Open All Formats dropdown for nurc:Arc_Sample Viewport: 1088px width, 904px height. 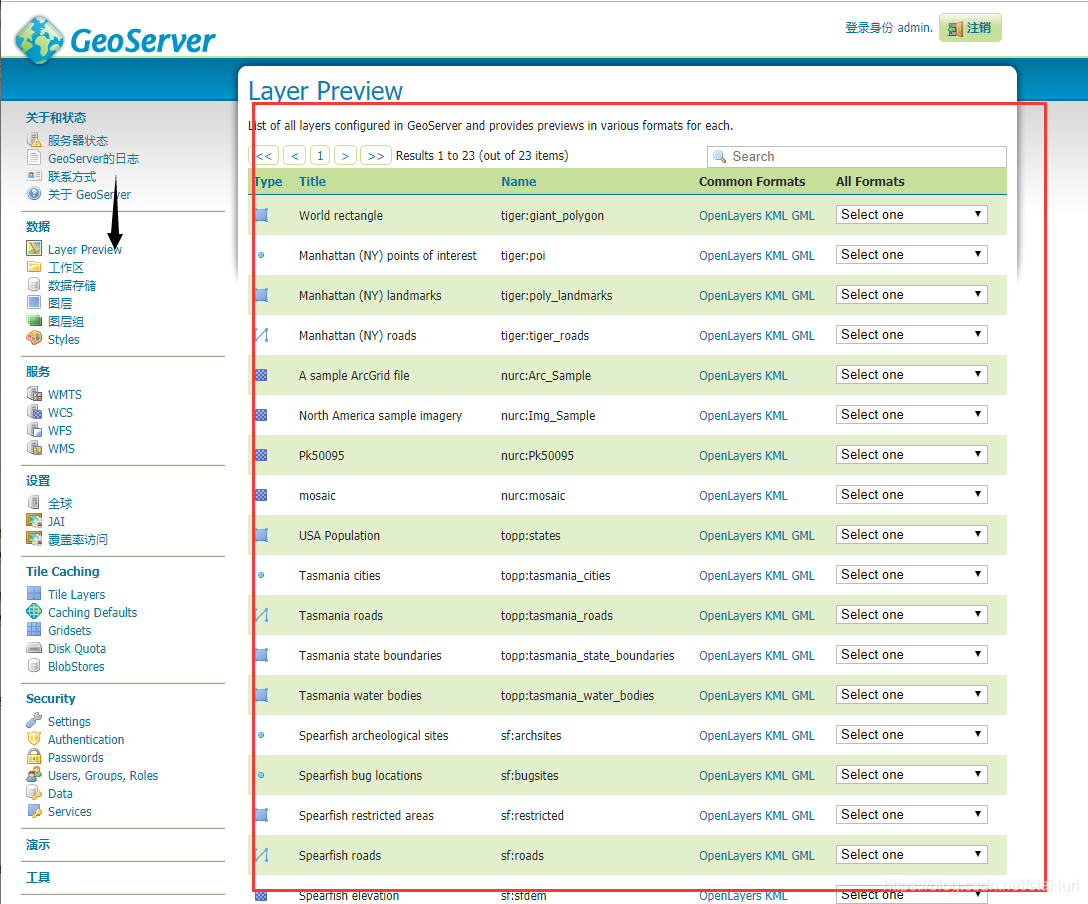(911, 375)
